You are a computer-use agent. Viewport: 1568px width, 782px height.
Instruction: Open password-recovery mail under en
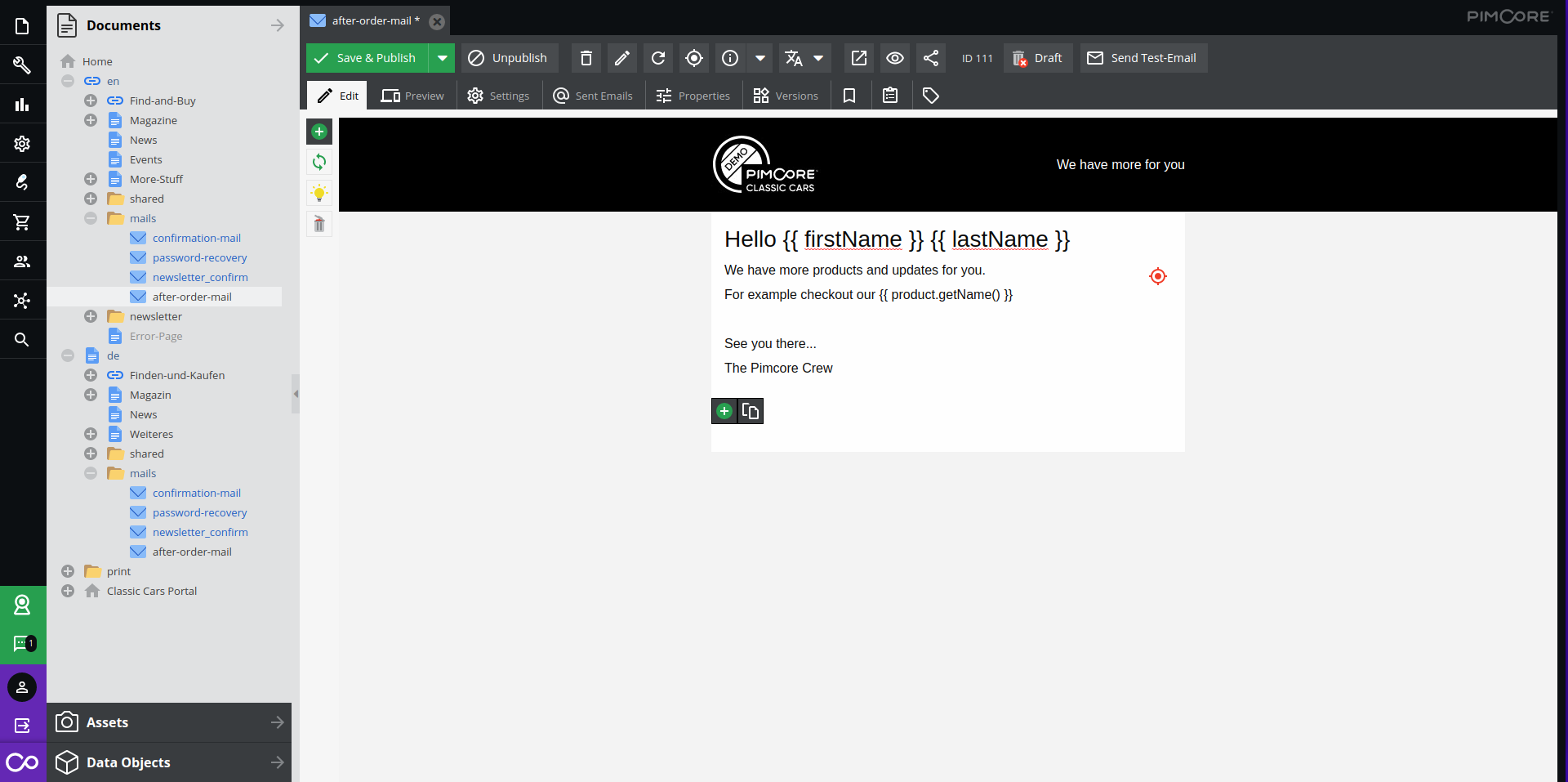[x=199, y=257]
